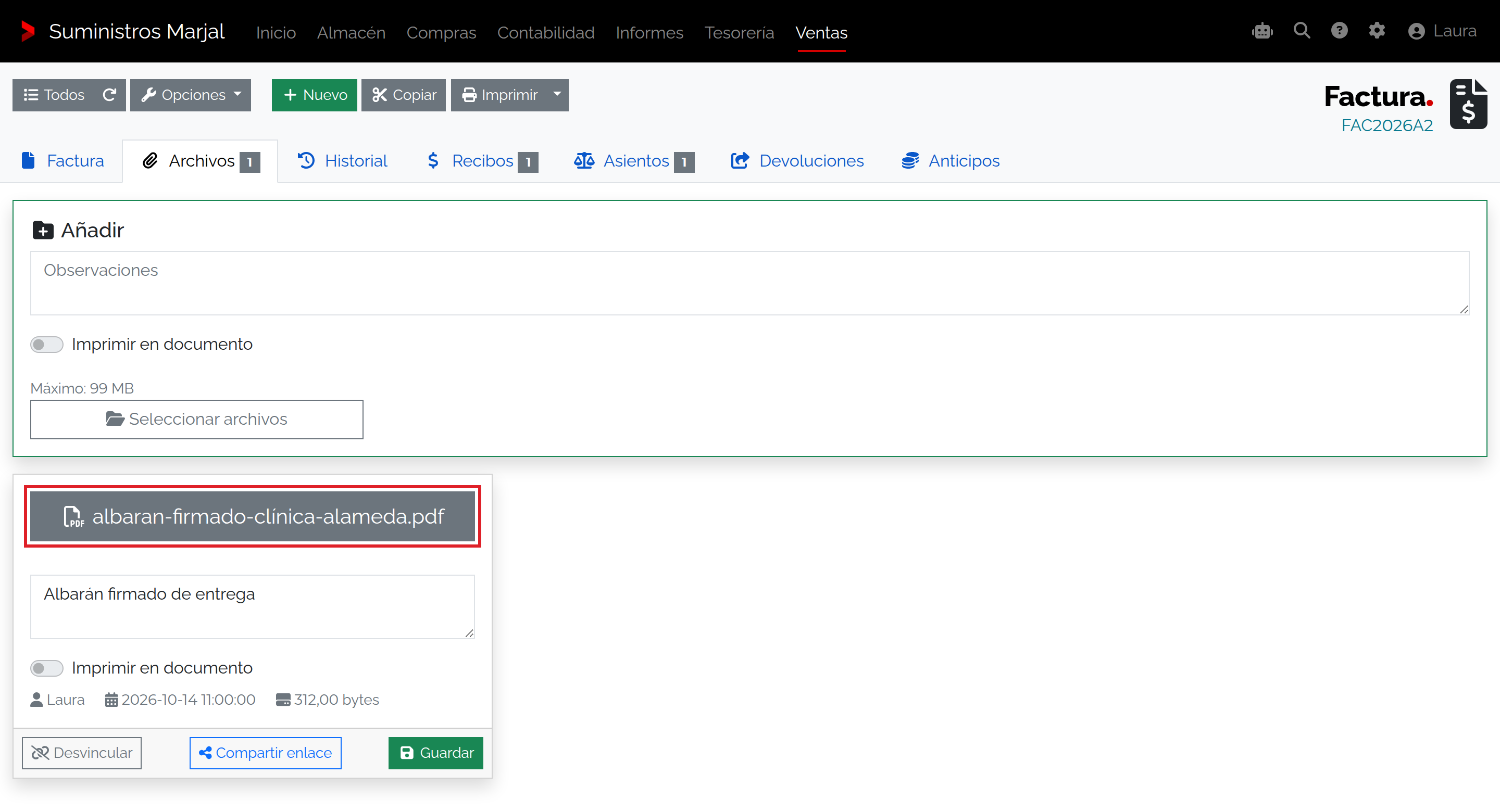Viewport: 1500px width, 812px height.
Task: Open the robot assistant icon in header
Action: pos(1262,31)
